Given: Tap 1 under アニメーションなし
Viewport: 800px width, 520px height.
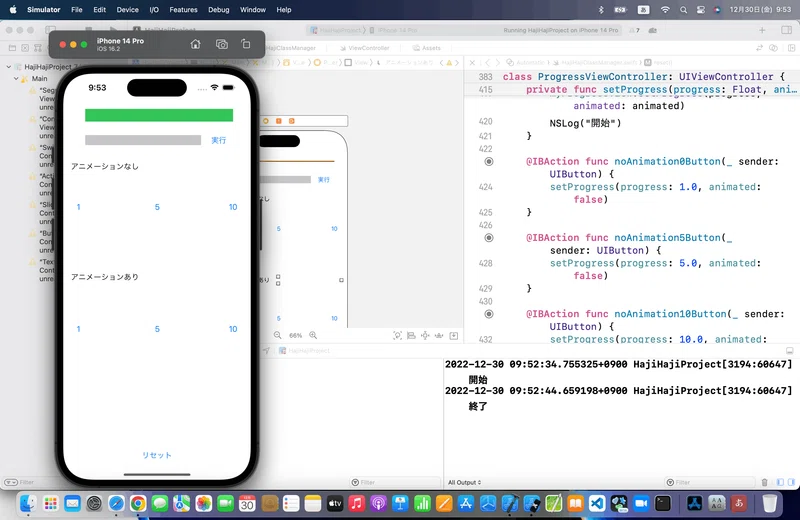Looking at the screenshot, I should (x=79, y=207).
